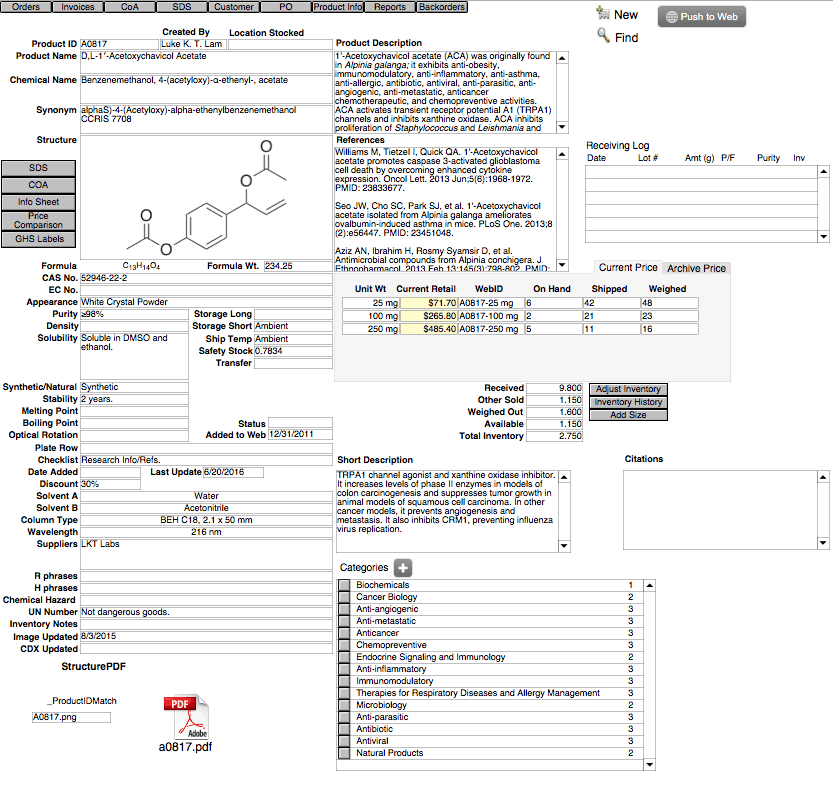Click the Created By name field
Screen dimensions: 833x789
193,44
